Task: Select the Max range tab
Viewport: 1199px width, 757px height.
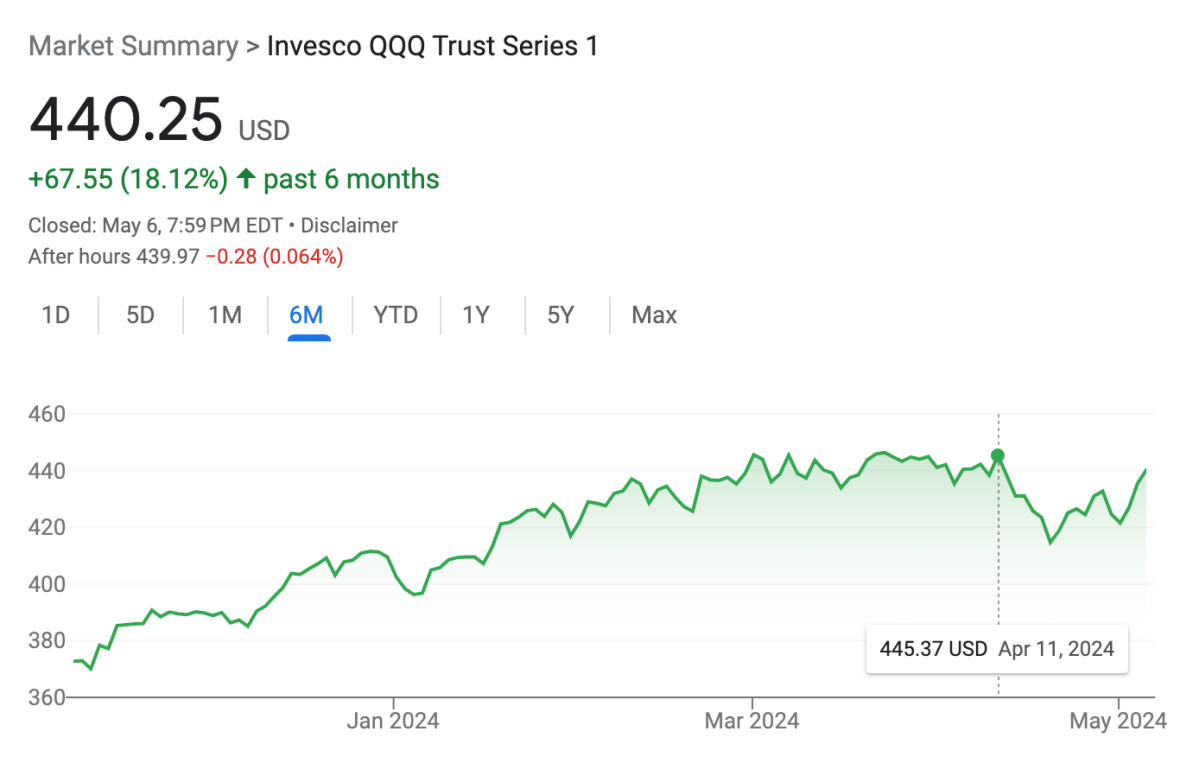Action: (654, 316)
